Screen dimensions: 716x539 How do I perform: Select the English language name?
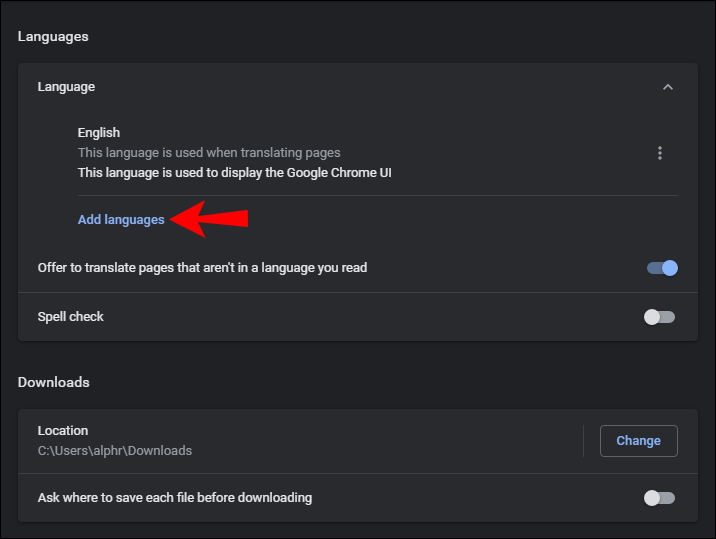pyautogui.click(x=99, y=133)
